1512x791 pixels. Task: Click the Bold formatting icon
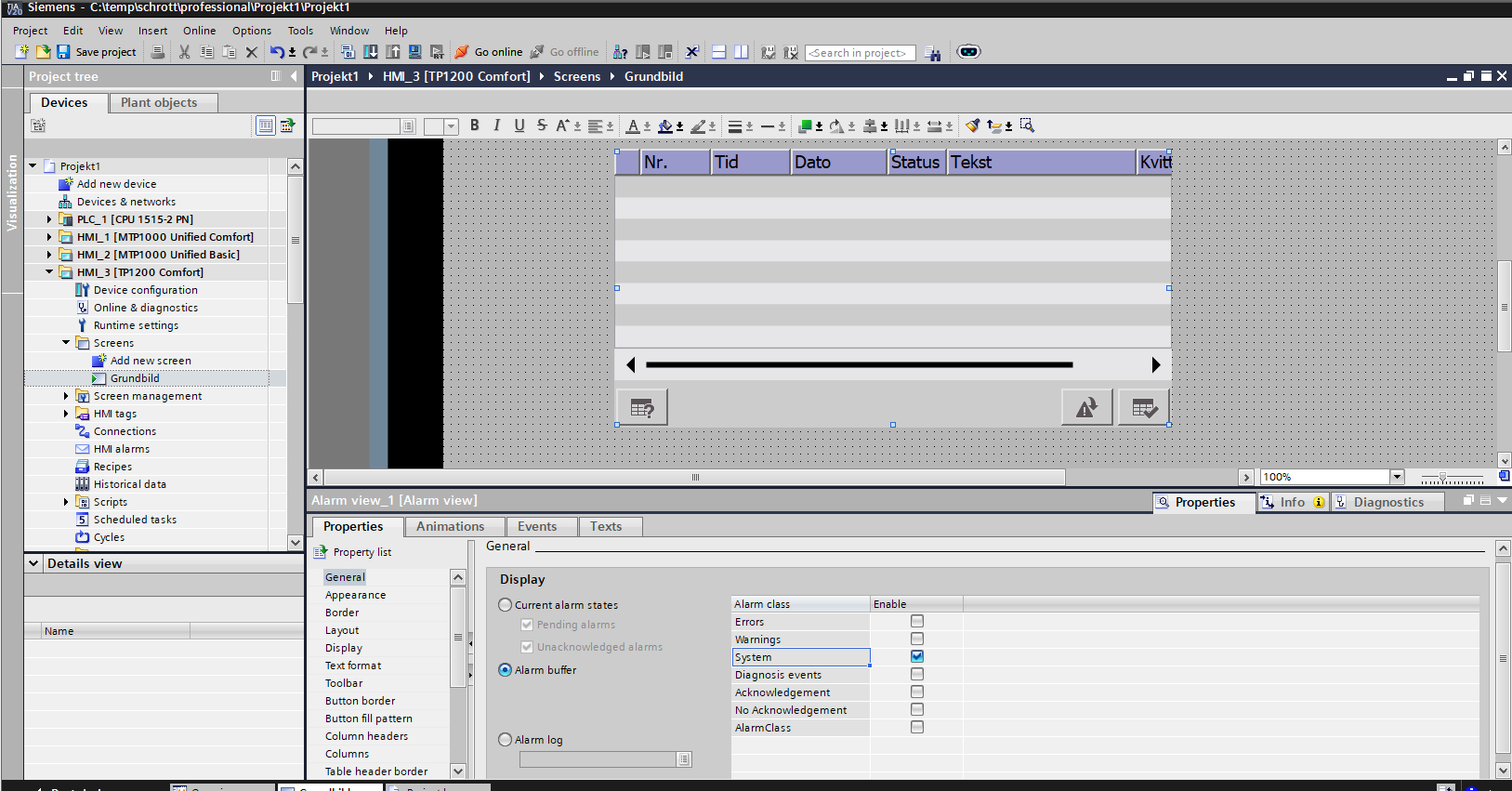[x=475, y=125]
